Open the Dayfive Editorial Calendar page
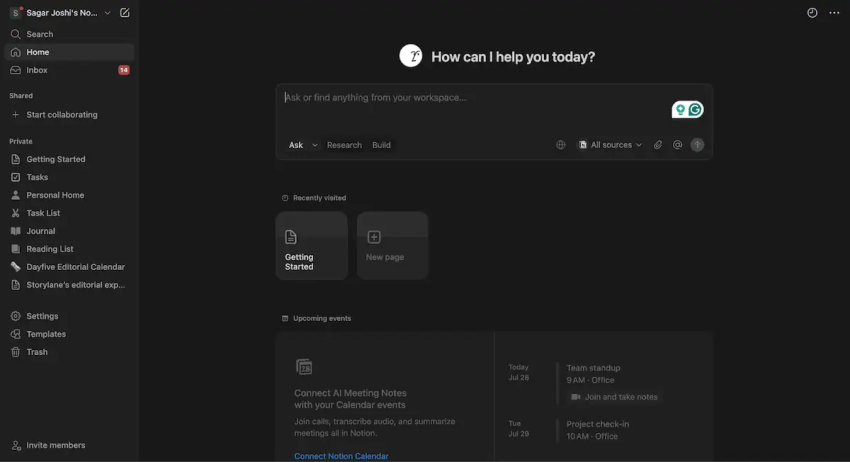The image size is (850, 462). [x=69, y=266]
